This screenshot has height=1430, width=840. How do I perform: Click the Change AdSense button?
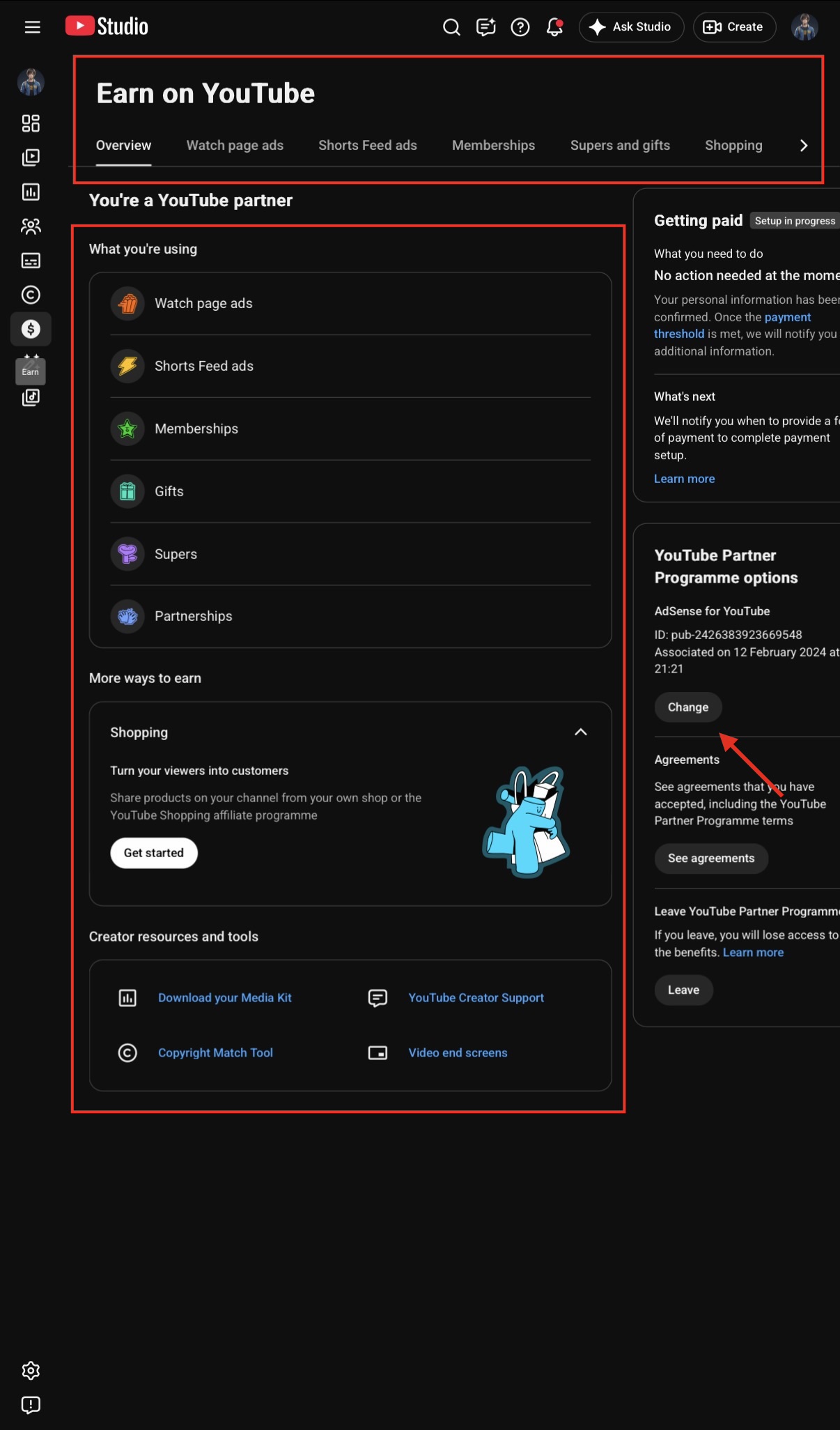[688, 707]
